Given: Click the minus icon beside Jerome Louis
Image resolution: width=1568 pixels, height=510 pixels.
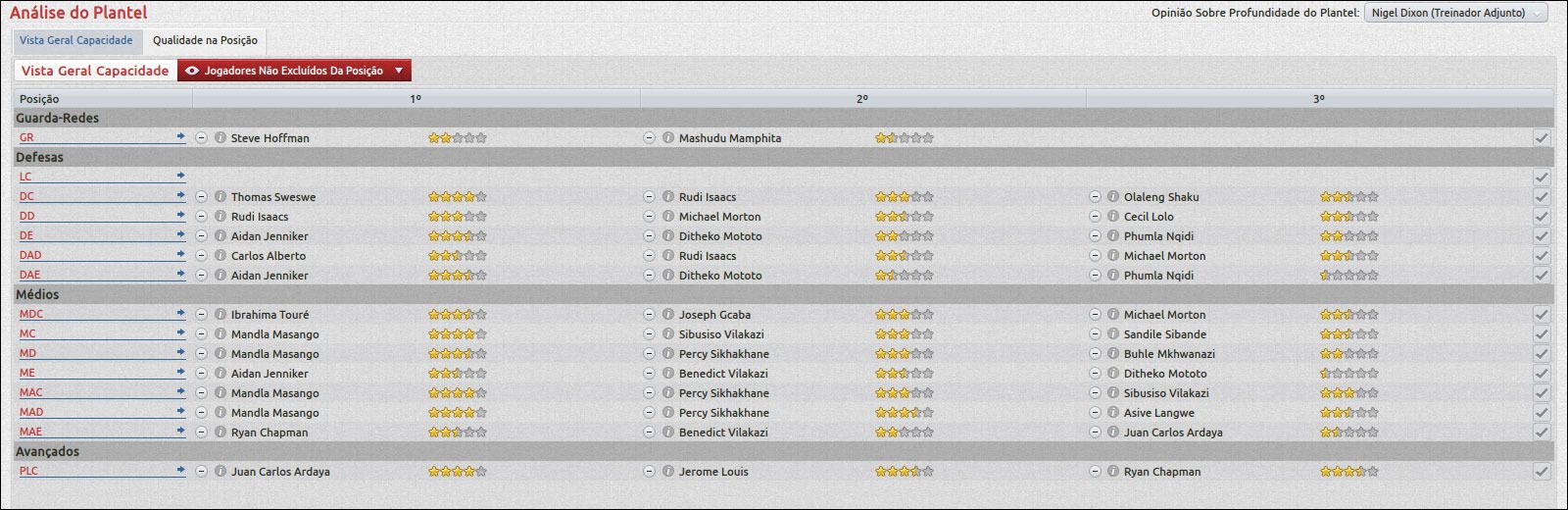Looking at the screenshot, I should pos(649,472).
